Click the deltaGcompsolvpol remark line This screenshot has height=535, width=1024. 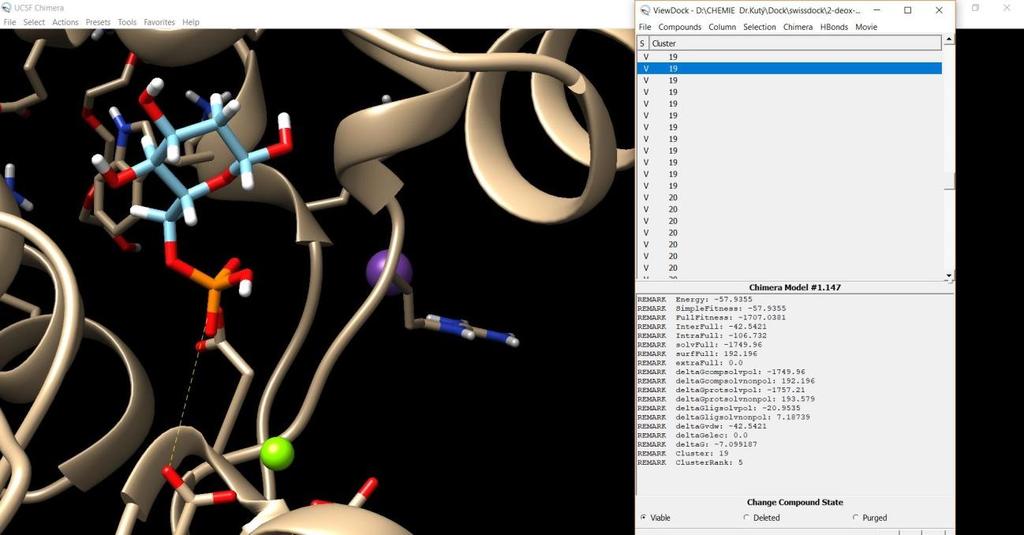[722, 372]
